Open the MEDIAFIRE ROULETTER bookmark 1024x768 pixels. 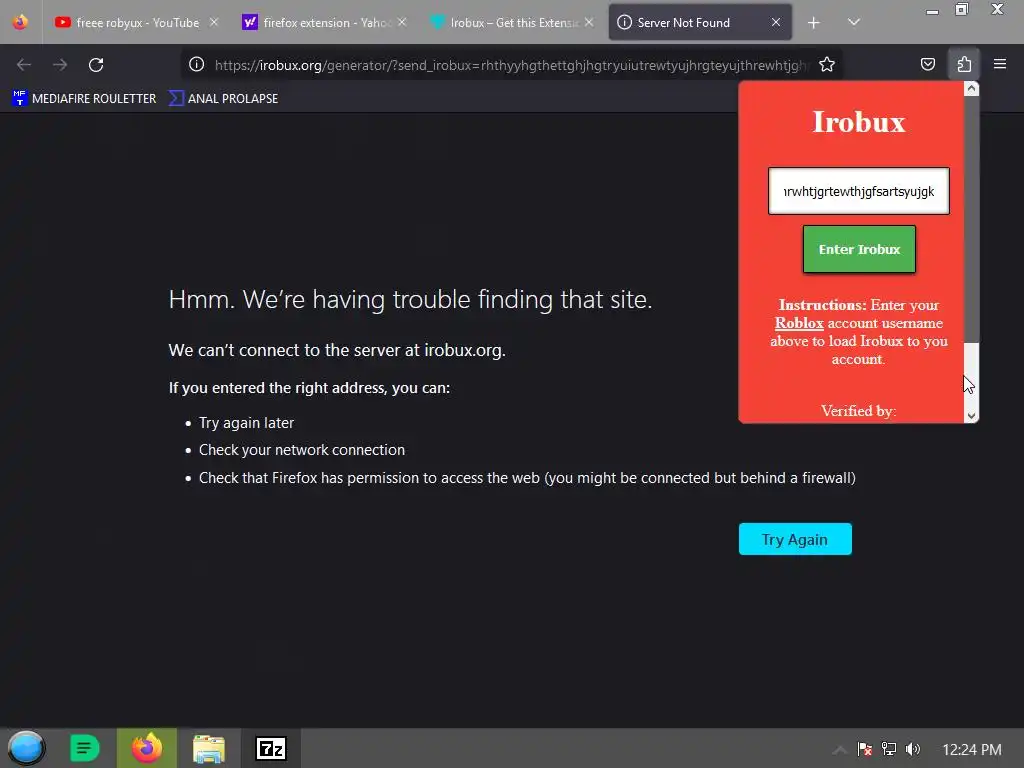84,99
